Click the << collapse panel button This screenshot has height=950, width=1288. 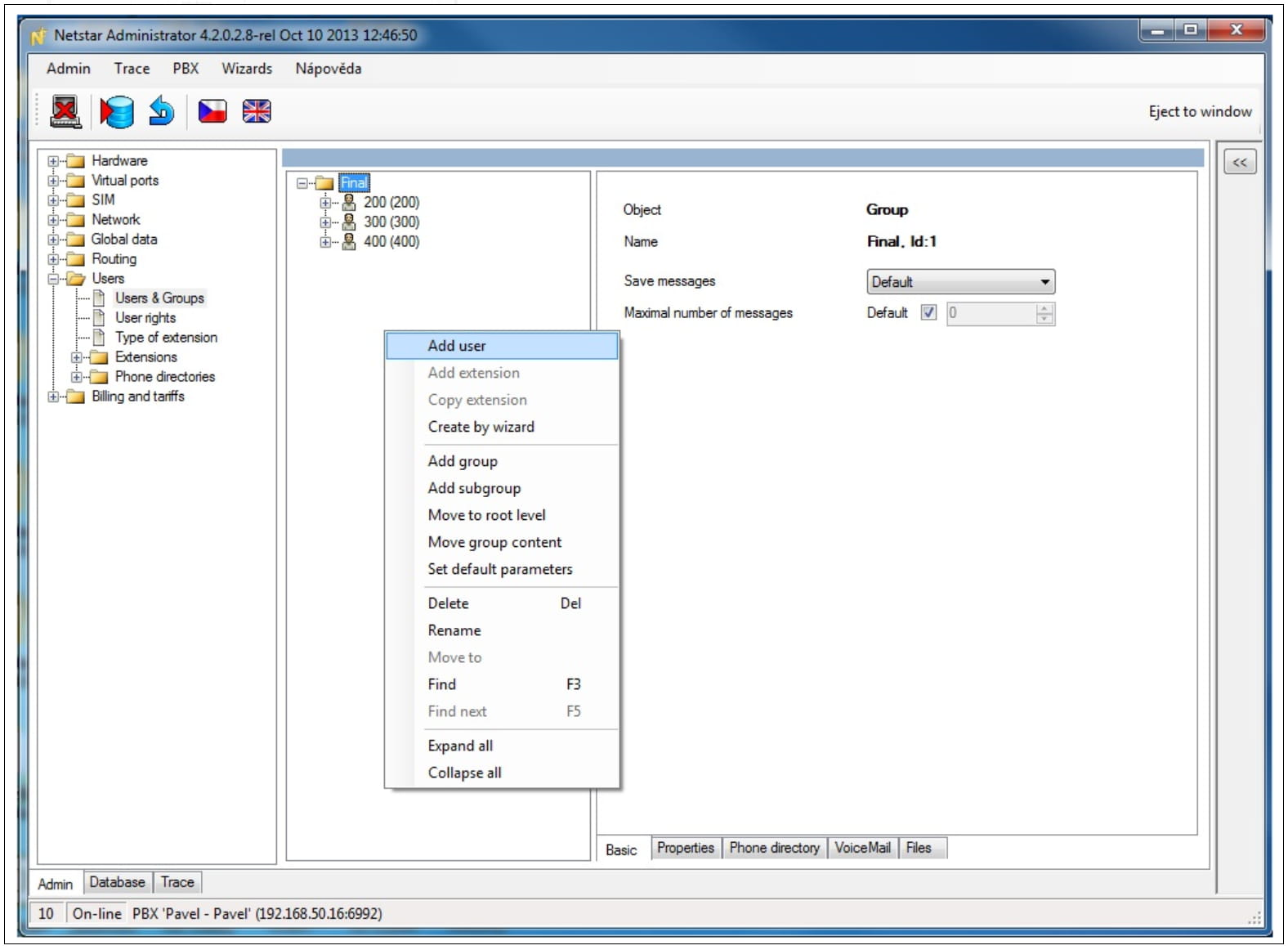(1240, 162)
